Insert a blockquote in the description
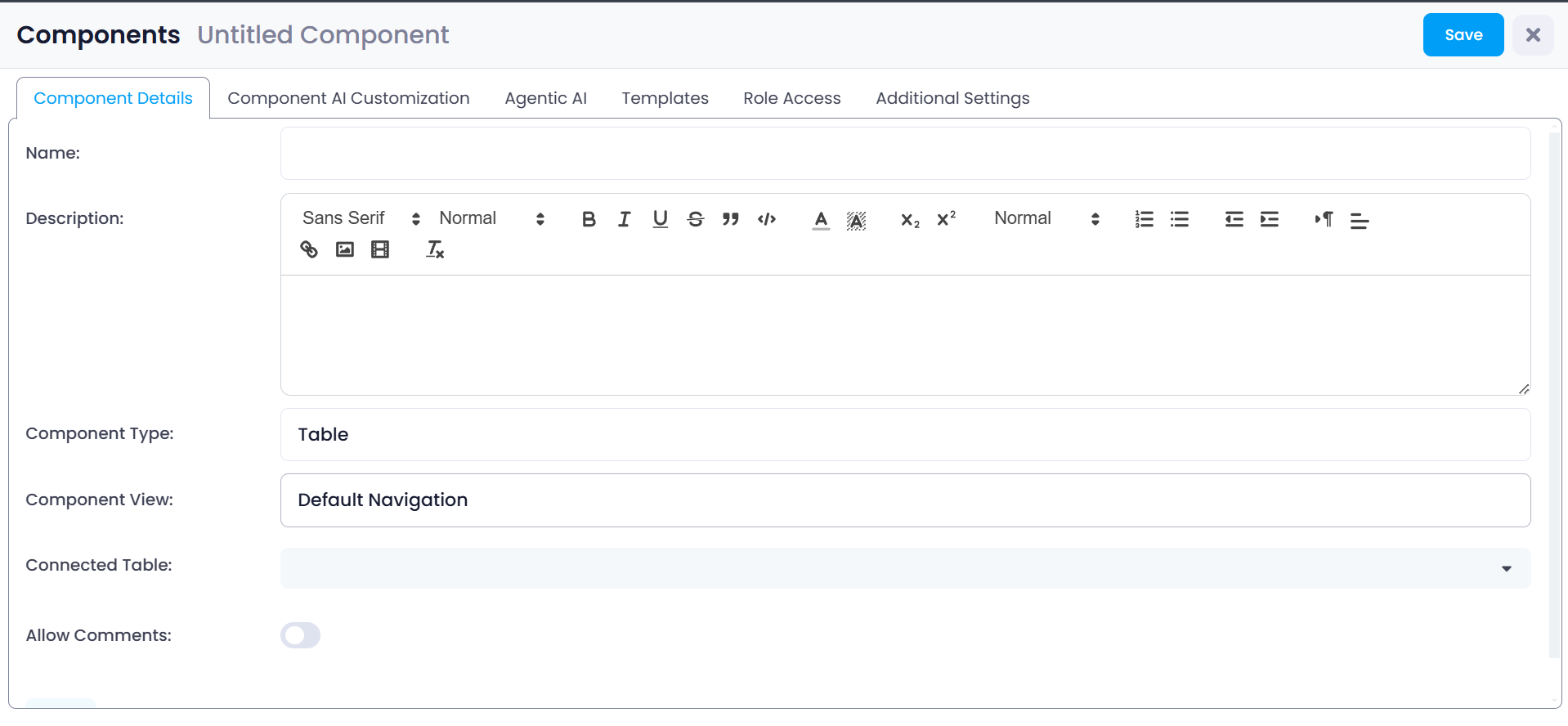1568x726 pixels. [x=731, y=219]
